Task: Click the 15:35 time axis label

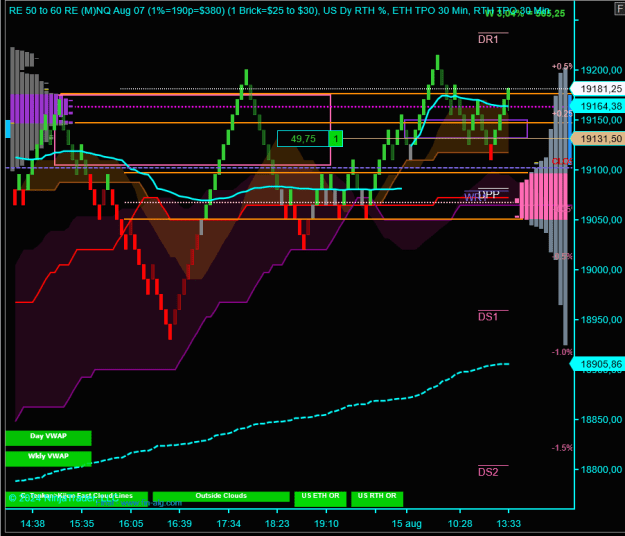Action: (82, 524)
